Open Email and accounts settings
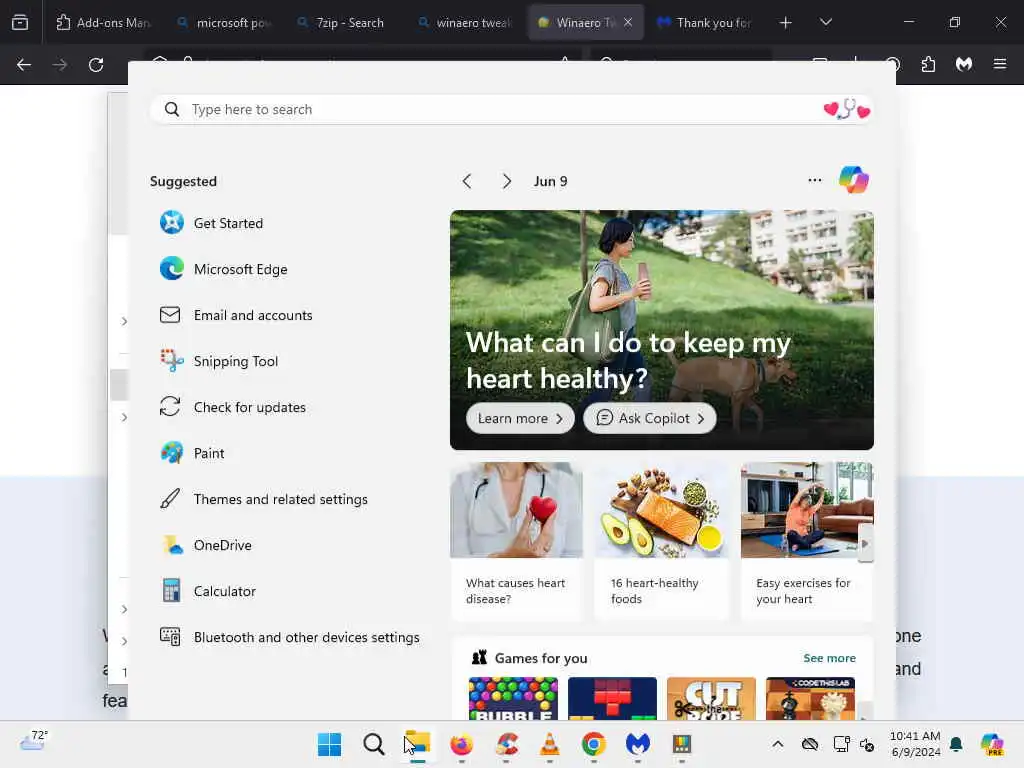1024x768 pixels. click(x=236, y=315)
